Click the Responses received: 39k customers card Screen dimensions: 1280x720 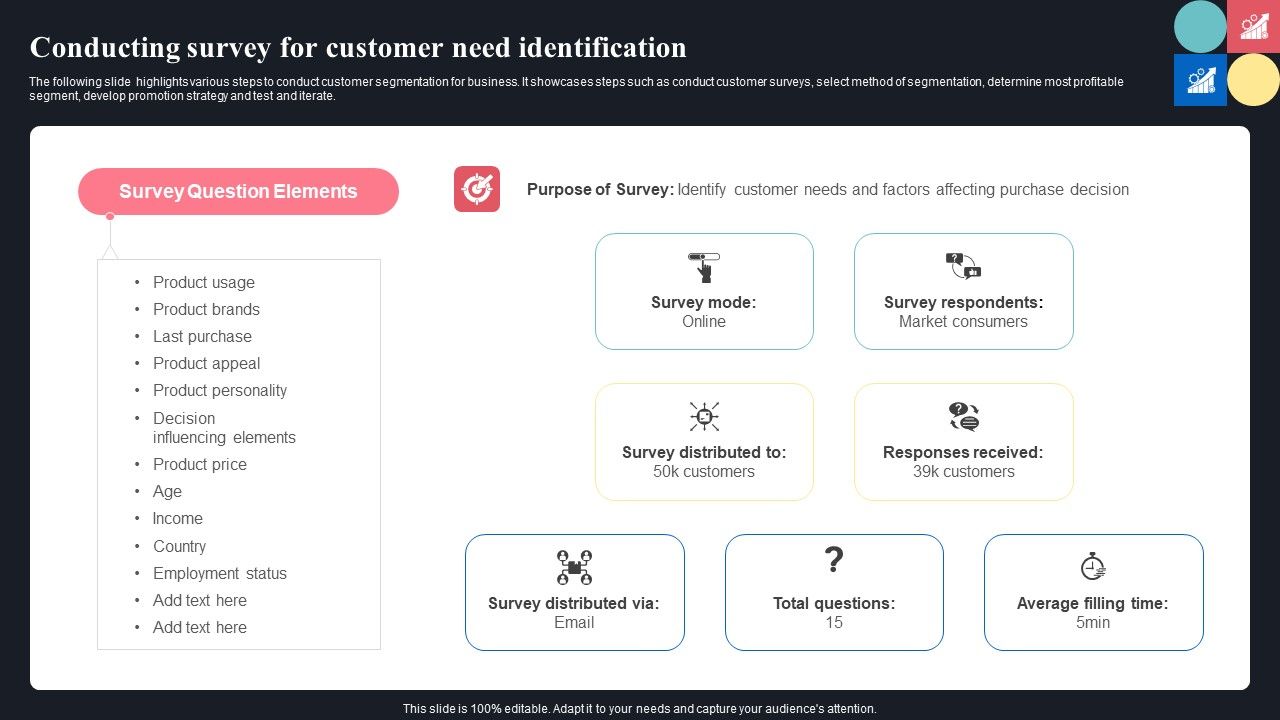[963, 441]
